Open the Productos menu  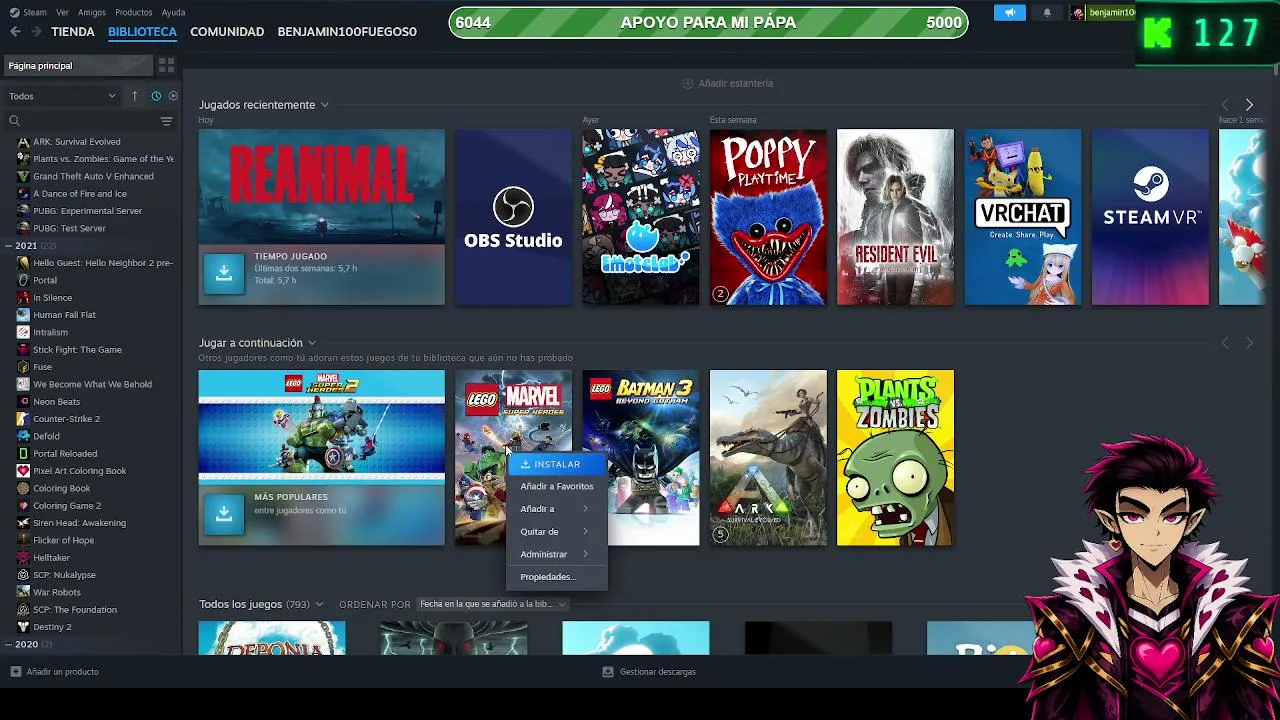(x=134, y=13)
